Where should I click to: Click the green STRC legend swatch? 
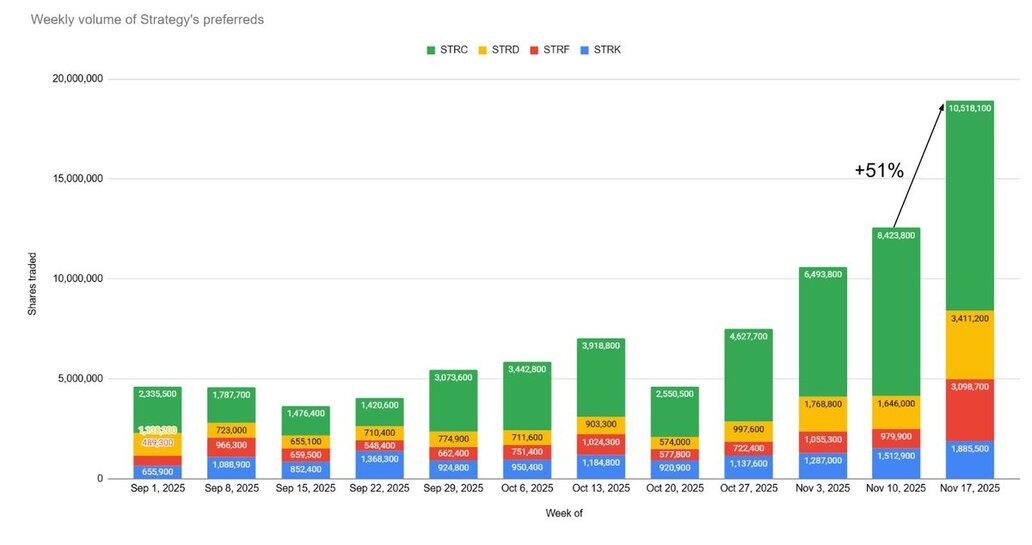[431, 49]
